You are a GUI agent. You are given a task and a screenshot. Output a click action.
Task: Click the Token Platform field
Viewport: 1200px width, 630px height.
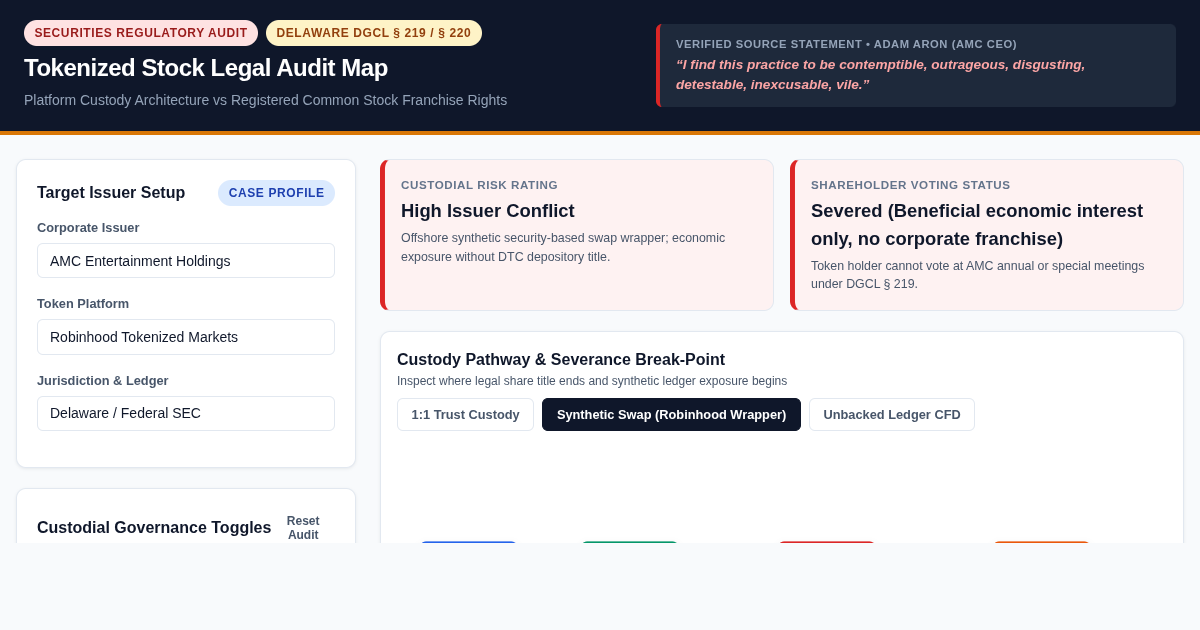(186, 337)
